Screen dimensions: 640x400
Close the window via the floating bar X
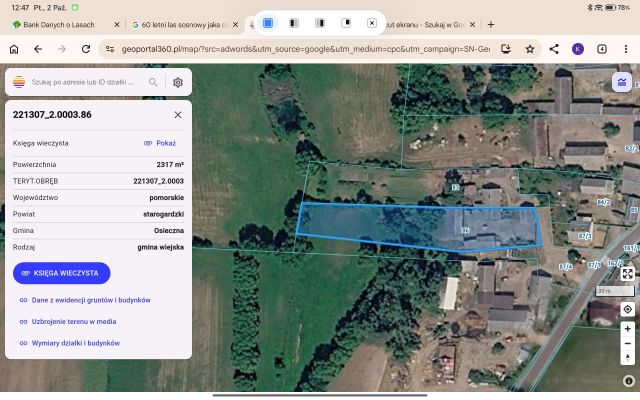click(x=372, y=23)
